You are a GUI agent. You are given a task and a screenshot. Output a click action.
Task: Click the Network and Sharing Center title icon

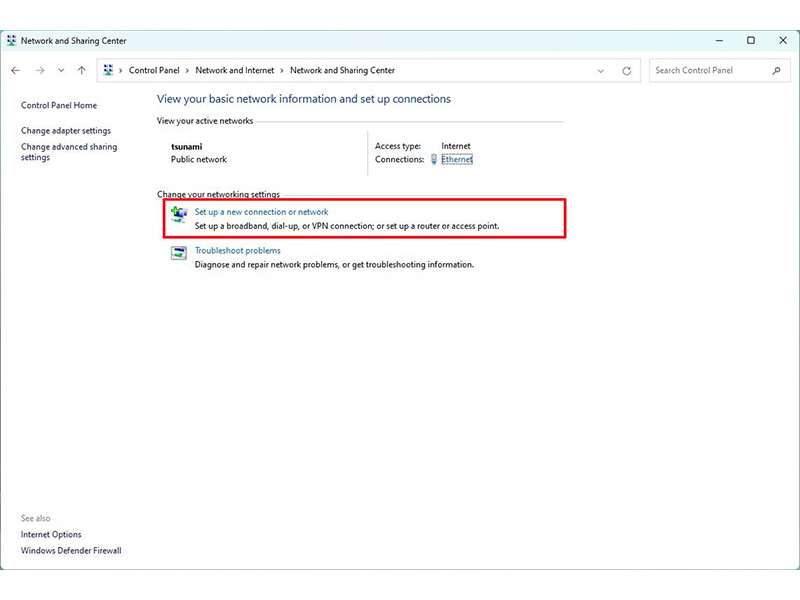pos(11,40)
